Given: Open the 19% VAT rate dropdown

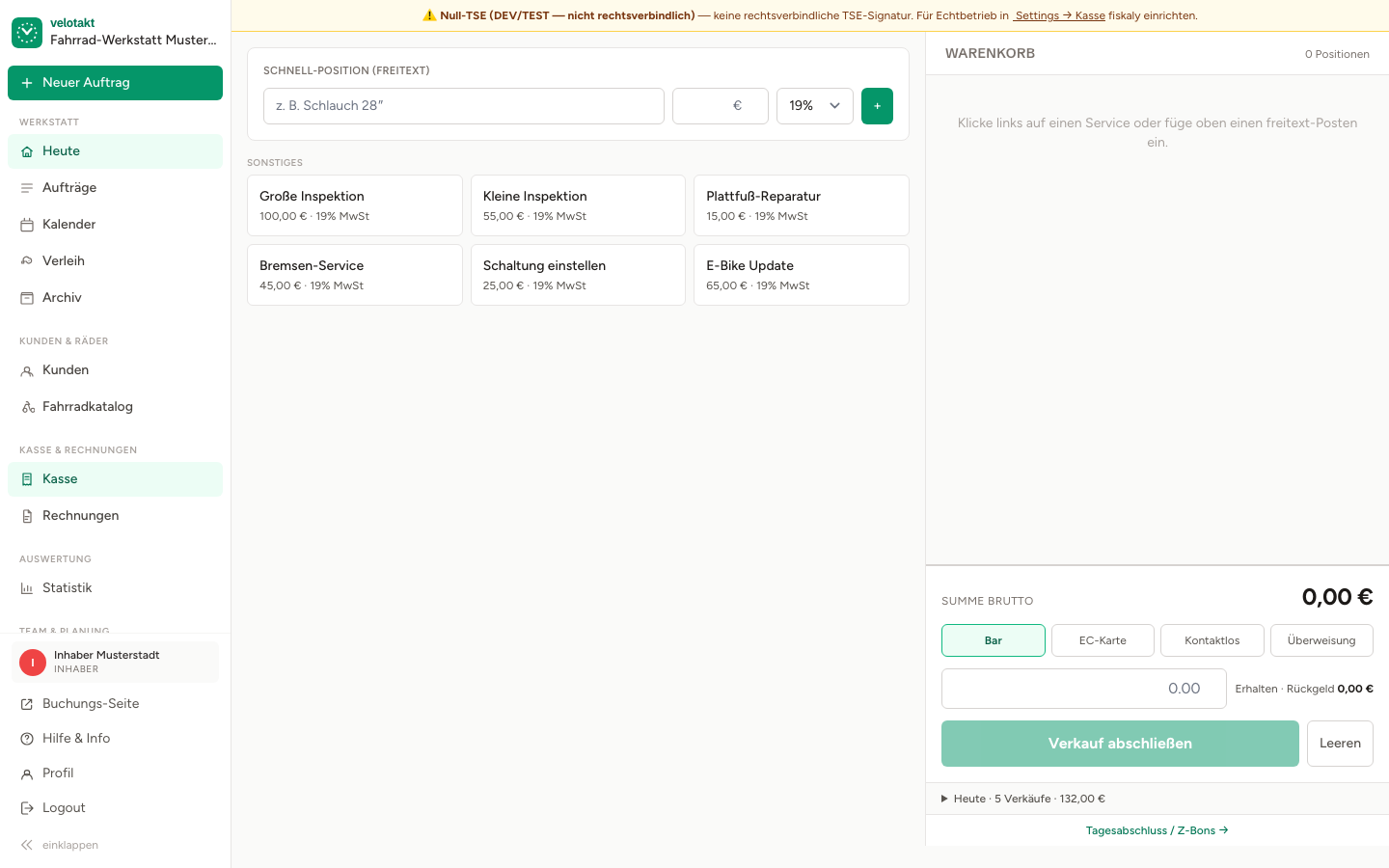Looking at the screenshot, I should (x=815, y=106).
